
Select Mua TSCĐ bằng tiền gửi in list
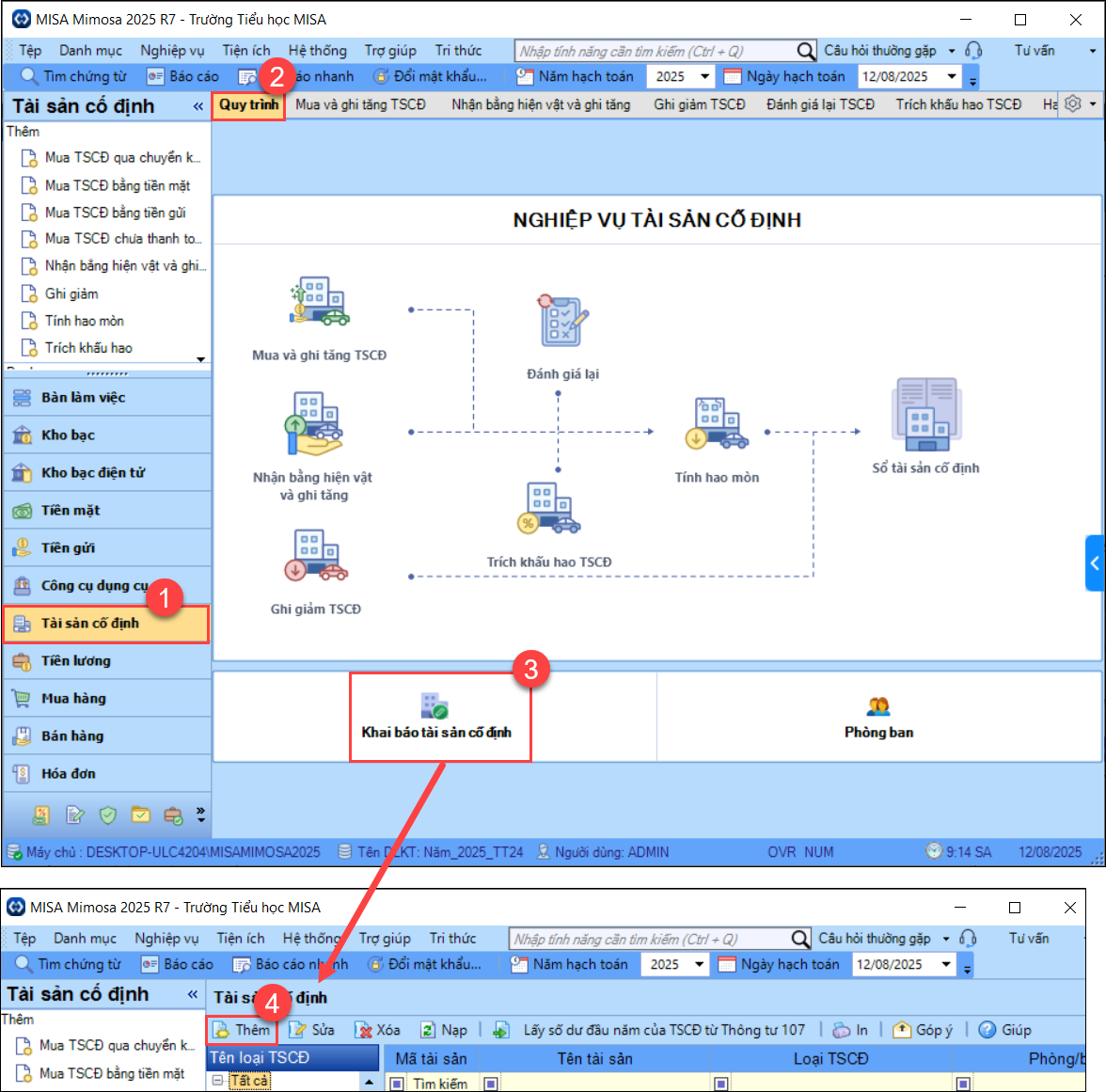point(115,213)
